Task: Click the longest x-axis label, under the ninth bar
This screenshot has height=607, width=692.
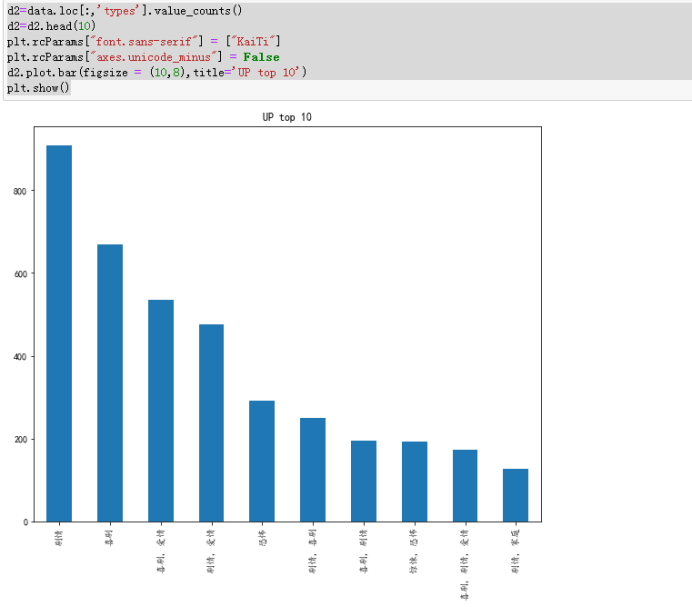Action: [465, 565]
